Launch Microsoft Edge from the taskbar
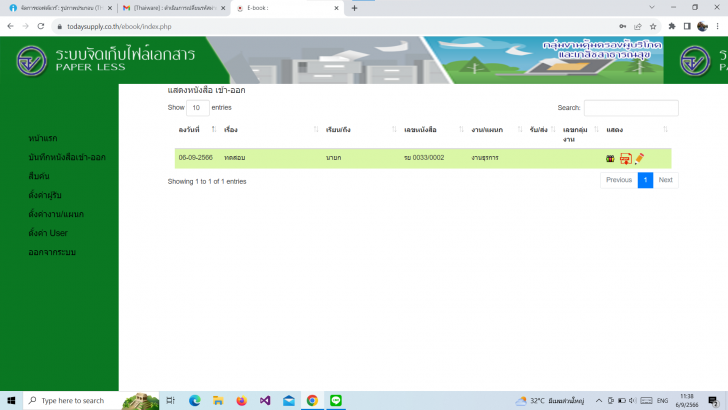The image size is (728, 410). [x=195, y=400]
